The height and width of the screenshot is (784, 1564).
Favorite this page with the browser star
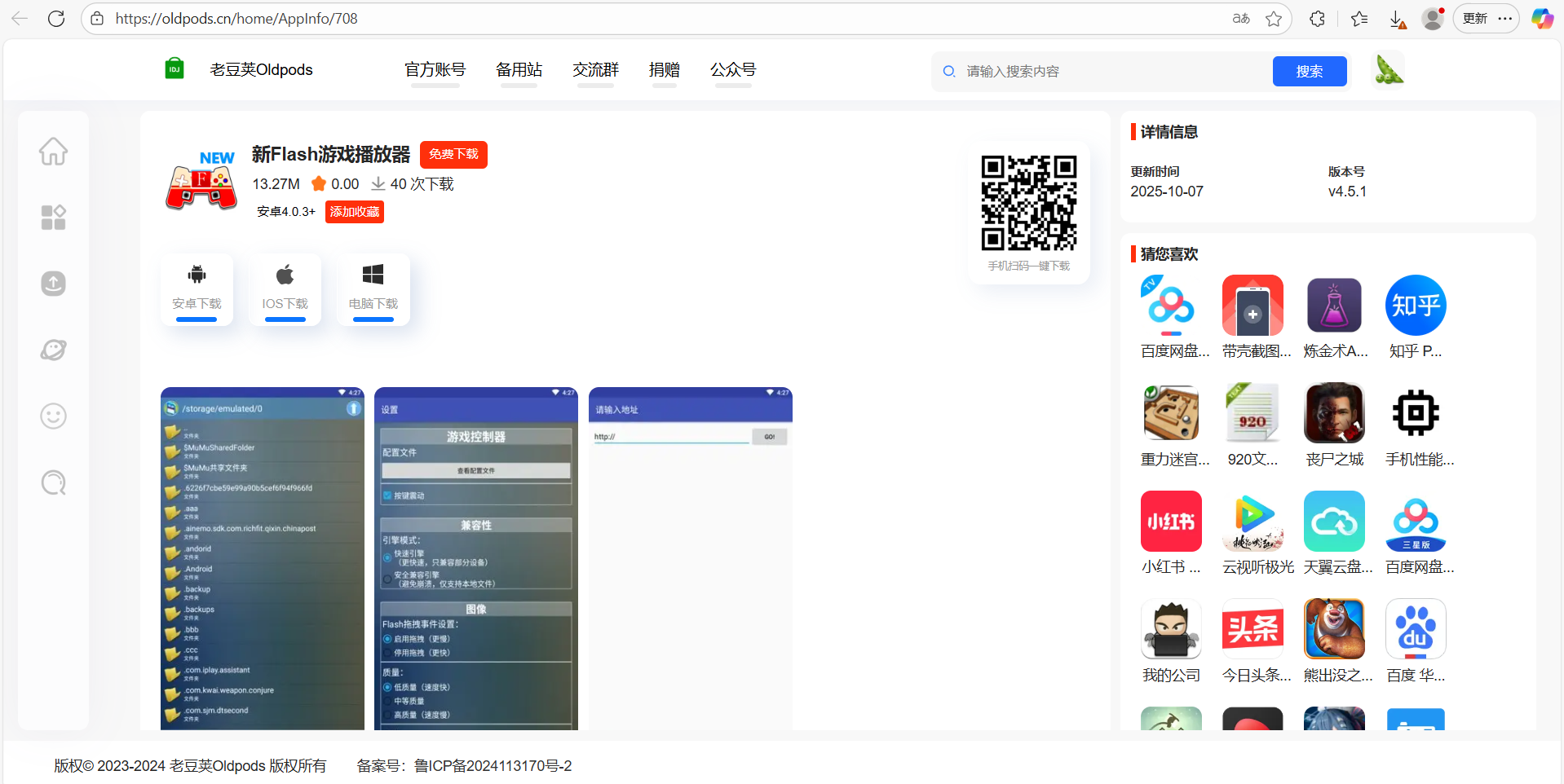(1274, 19)
